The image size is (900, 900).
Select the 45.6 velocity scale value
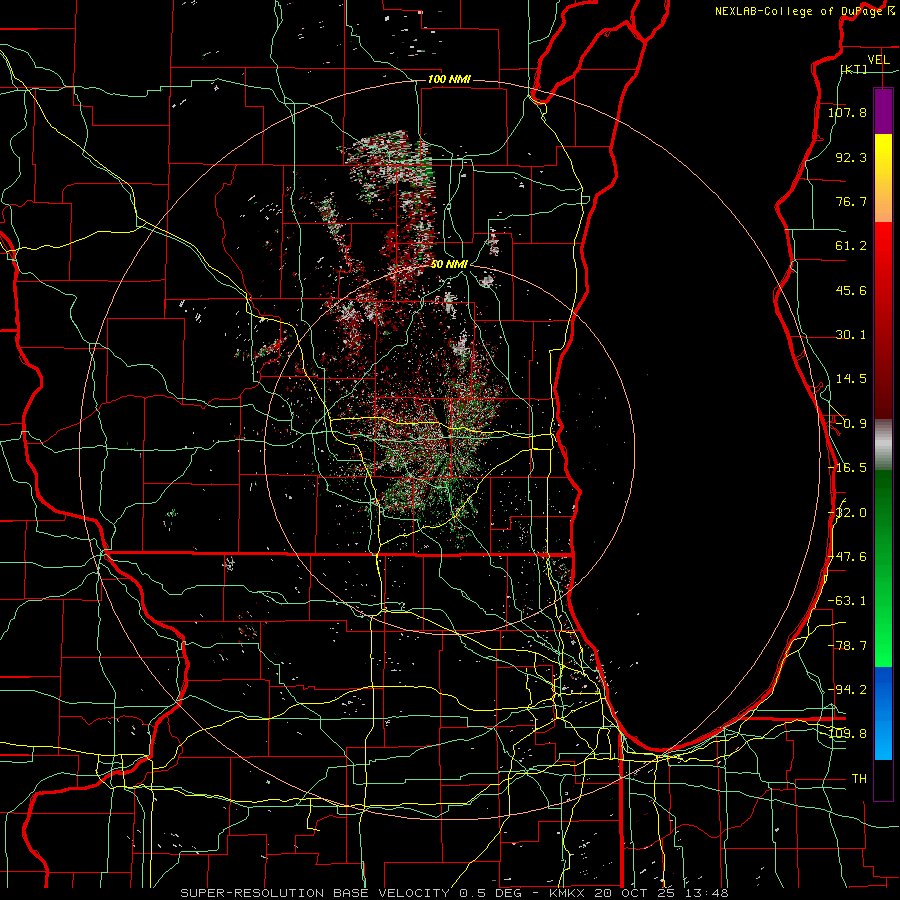851,290
